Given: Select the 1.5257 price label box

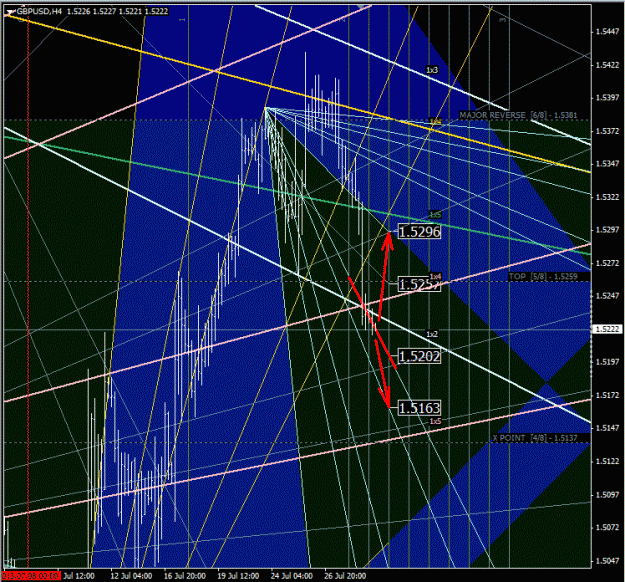Looking at the screenshot, I should tap(419, 284).
